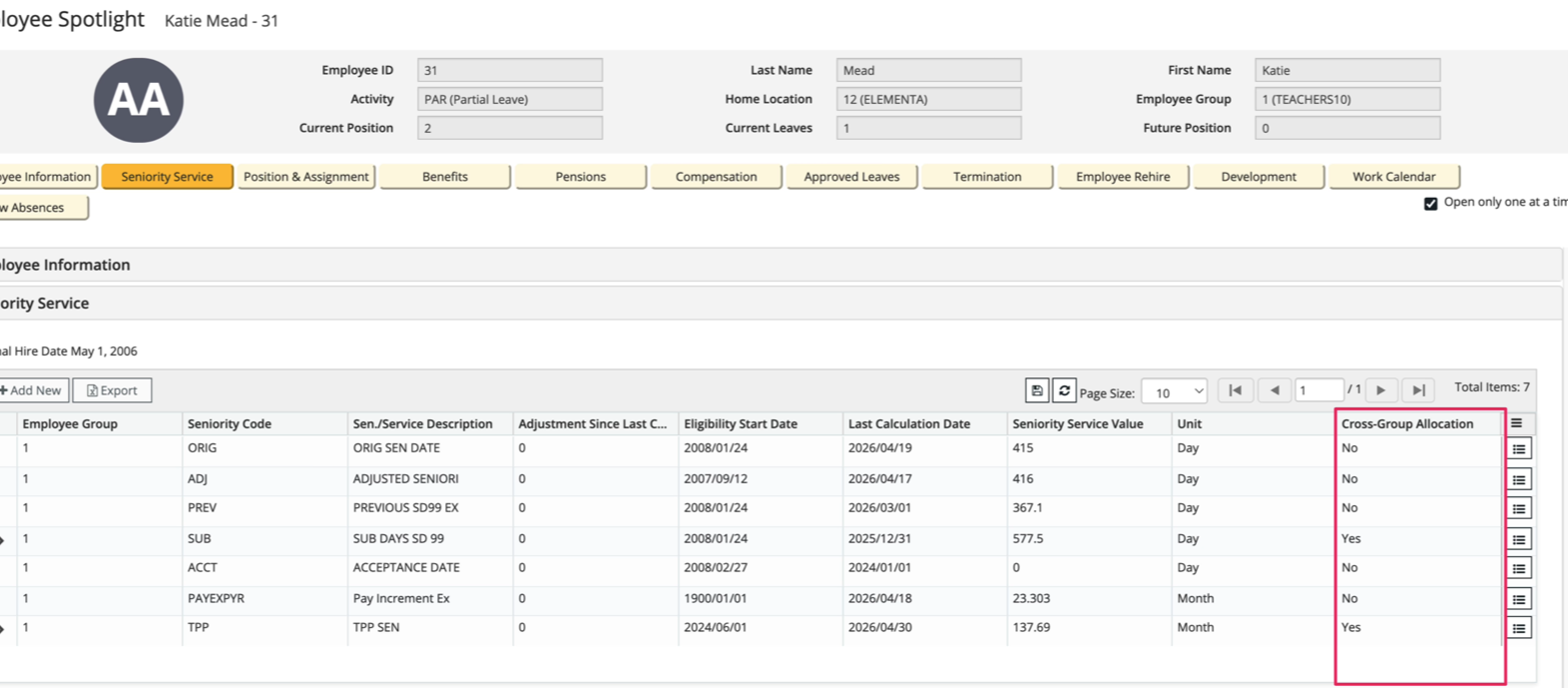Screen dimensions: 1568x688
Task: Switch to the Work Calendar tab
Action: pos(1394,177)
